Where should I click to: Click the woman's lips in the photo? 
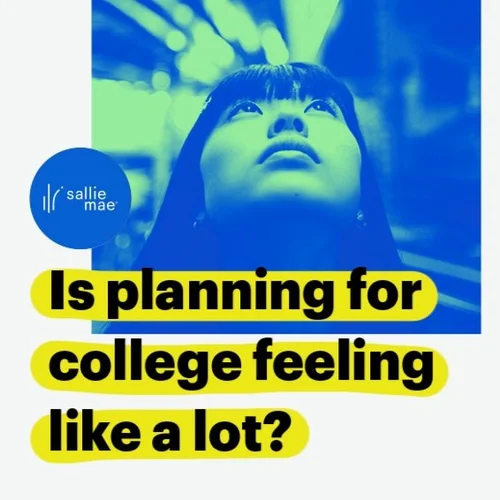pyautogui.click(x=289, y=153)
